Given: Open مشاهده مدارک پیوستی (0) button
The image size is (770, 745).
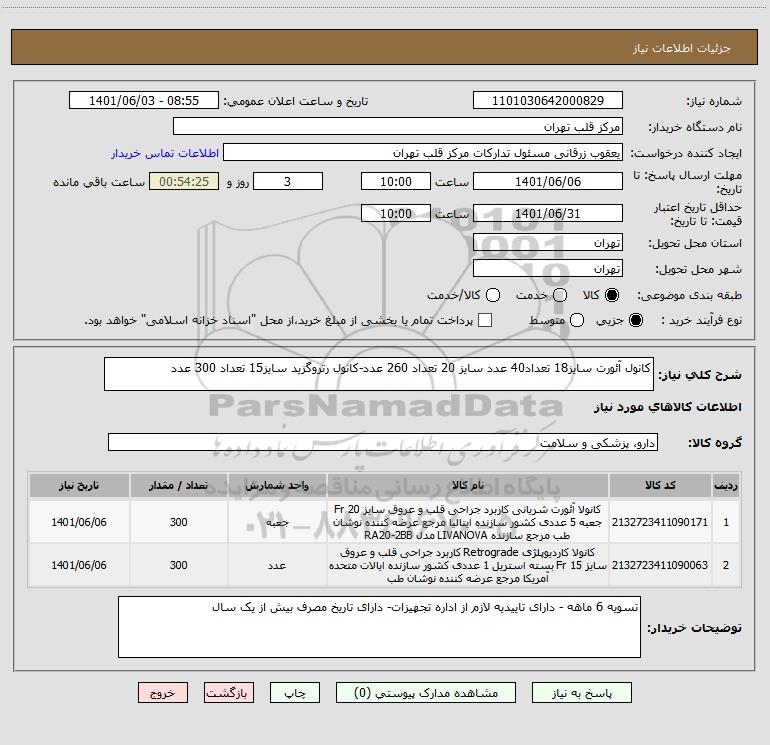Looking at the screenshot, I should pos(426,692).
